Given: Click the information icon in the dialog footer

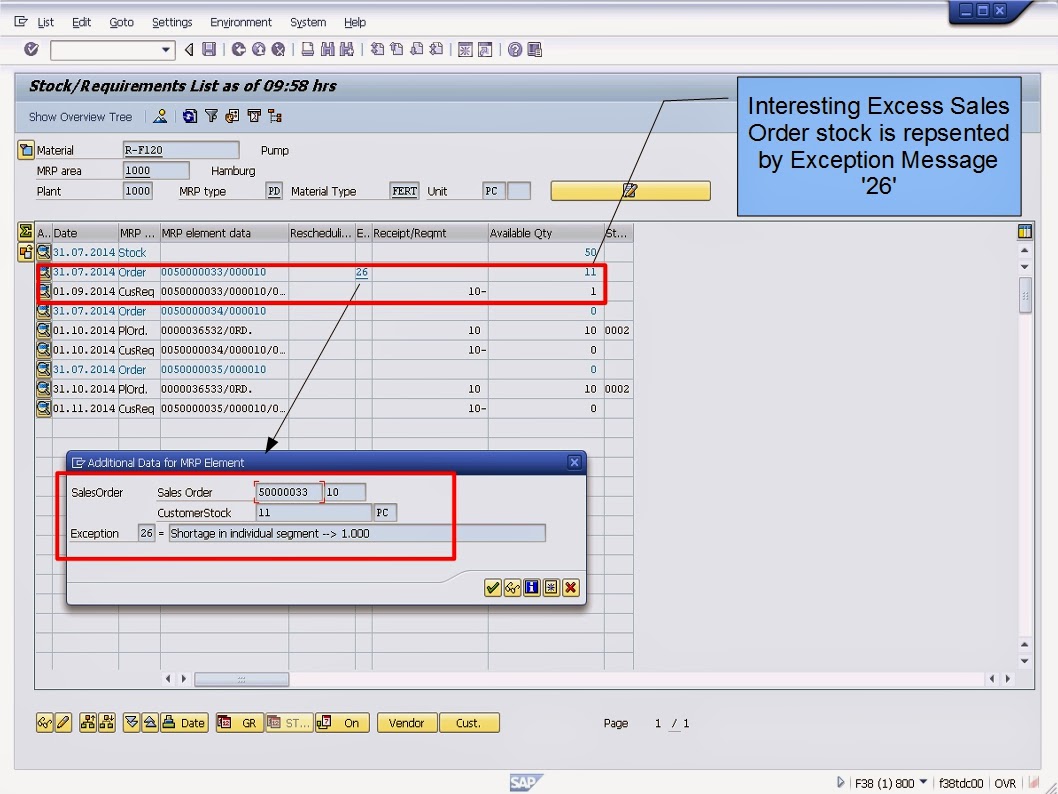Looking at the screenshot, I should pos(531,587).
